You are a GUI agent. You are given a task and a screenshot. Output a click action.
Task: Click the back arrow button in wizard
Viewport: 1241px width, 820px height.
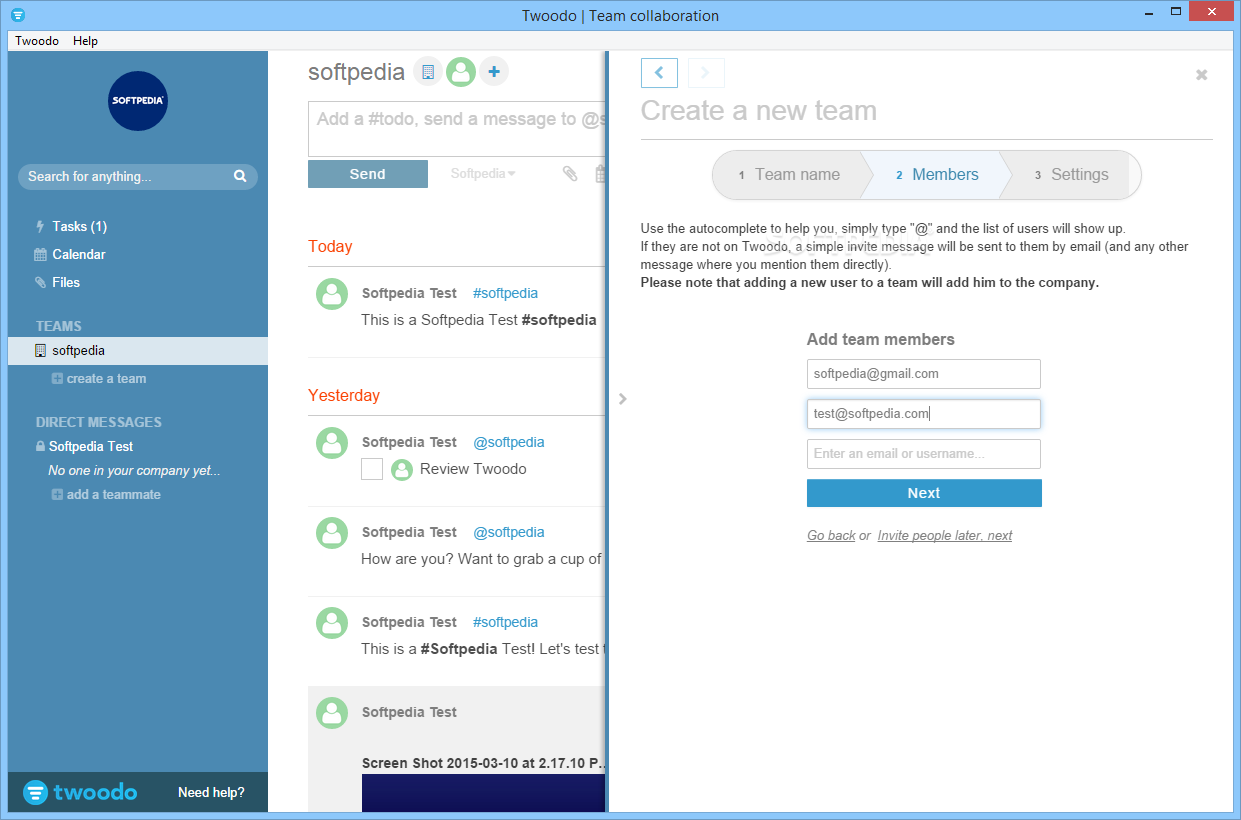click(x=659, y=73)
